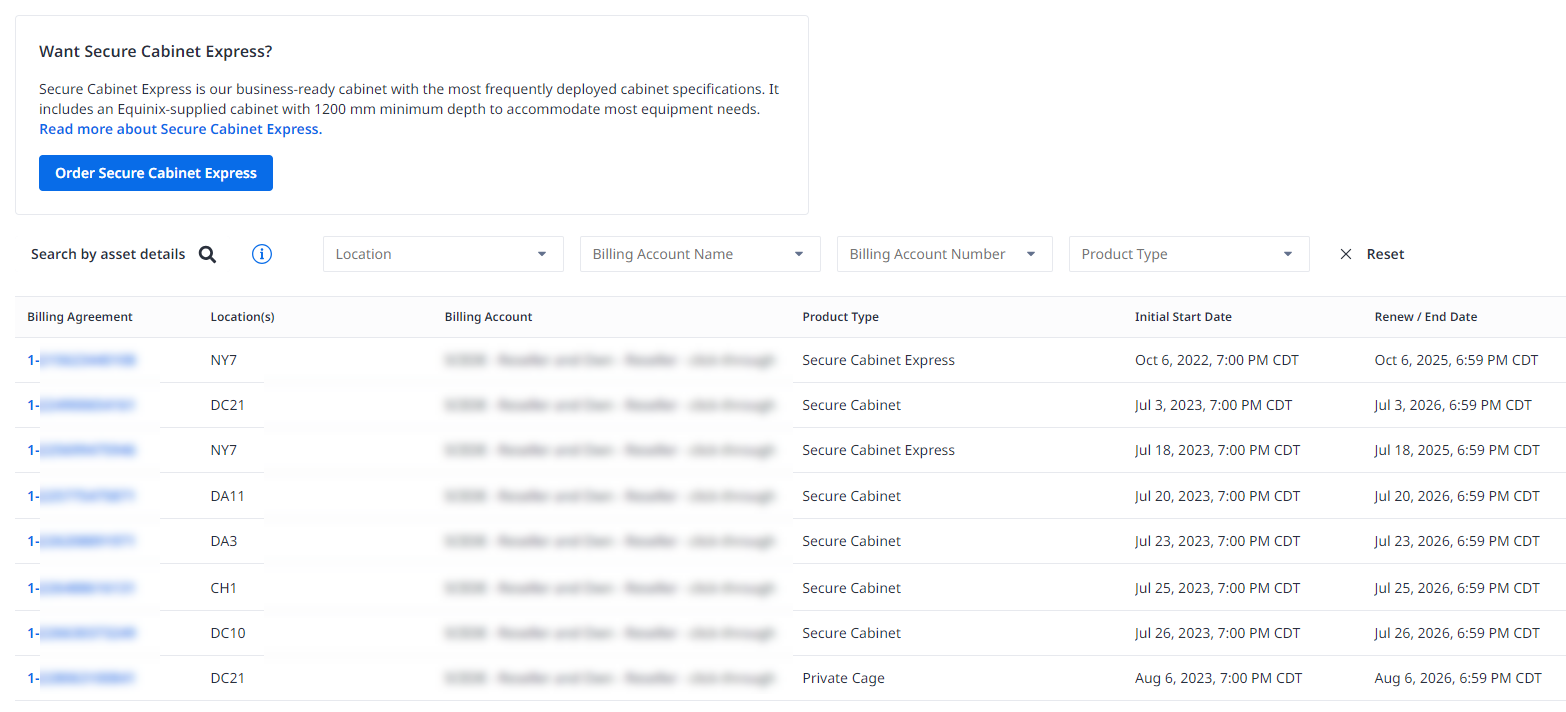Click DA3 location cell
This screenshot has width=1566, height=712.
point(224,541)
